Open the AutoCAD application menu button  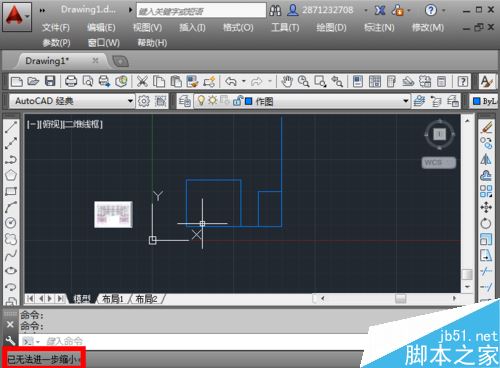point(17,17)
